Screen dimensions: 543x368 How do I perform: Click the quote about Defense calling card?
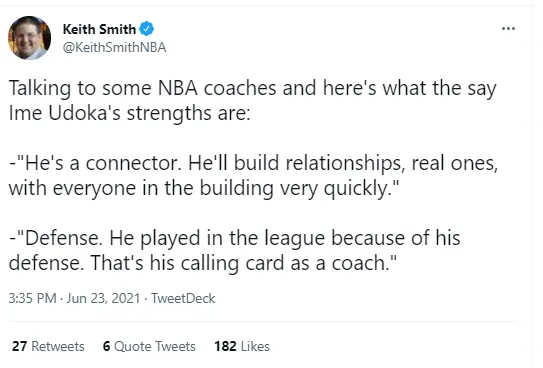click(234, 251)
